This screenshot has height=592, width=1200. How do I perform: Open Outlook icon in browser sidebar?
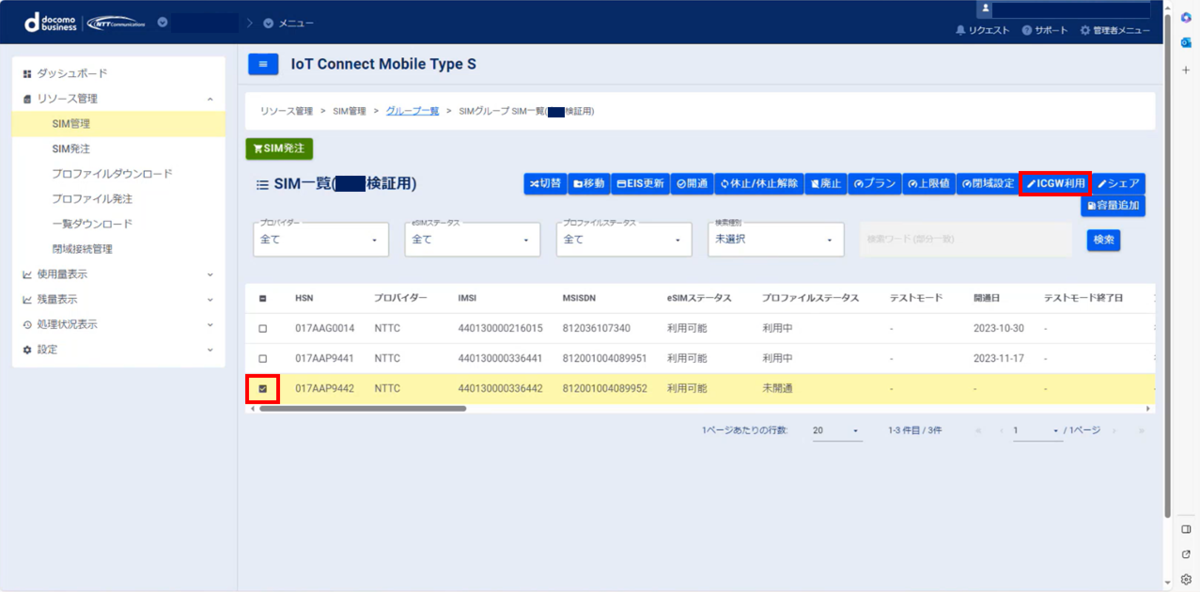click(x=1186, y=44)
